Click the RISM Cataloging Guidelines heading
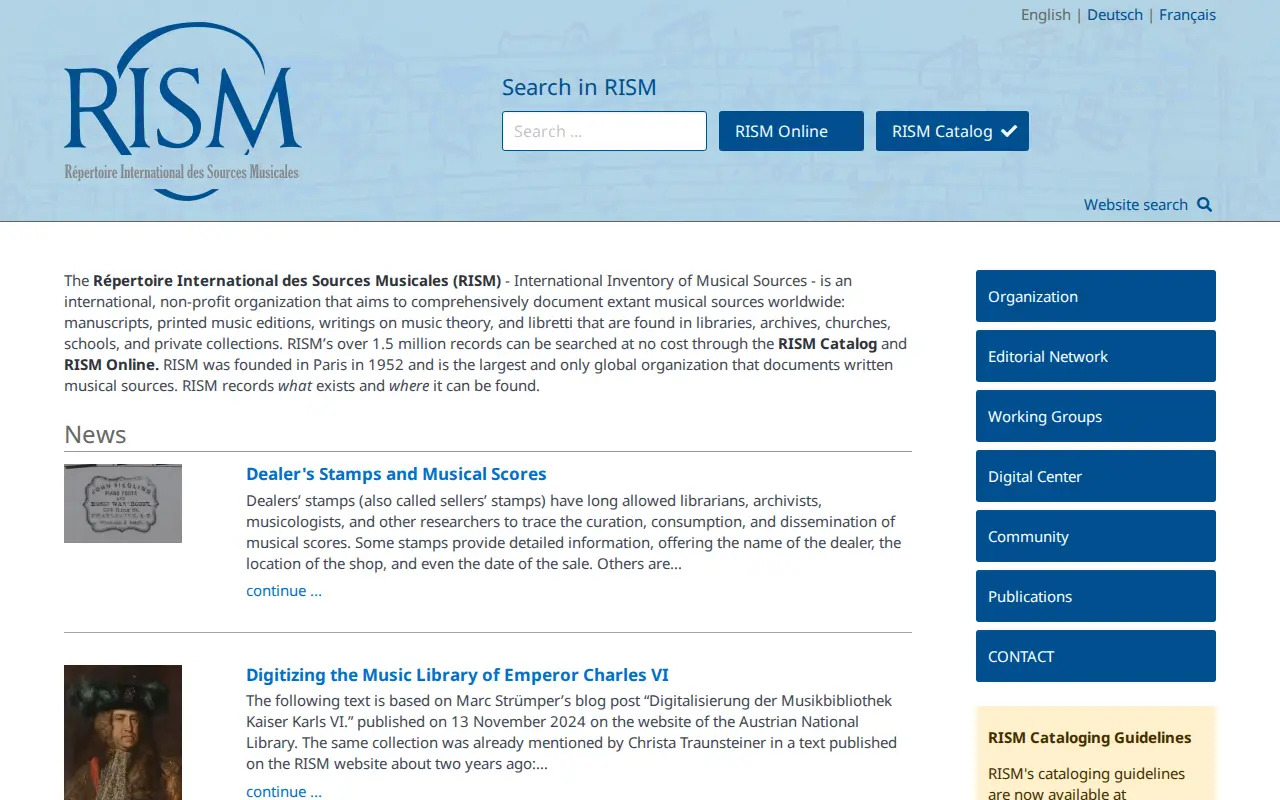Image resolution: width=1280 pixels, height=800 pixels. tap(1090, 738)
